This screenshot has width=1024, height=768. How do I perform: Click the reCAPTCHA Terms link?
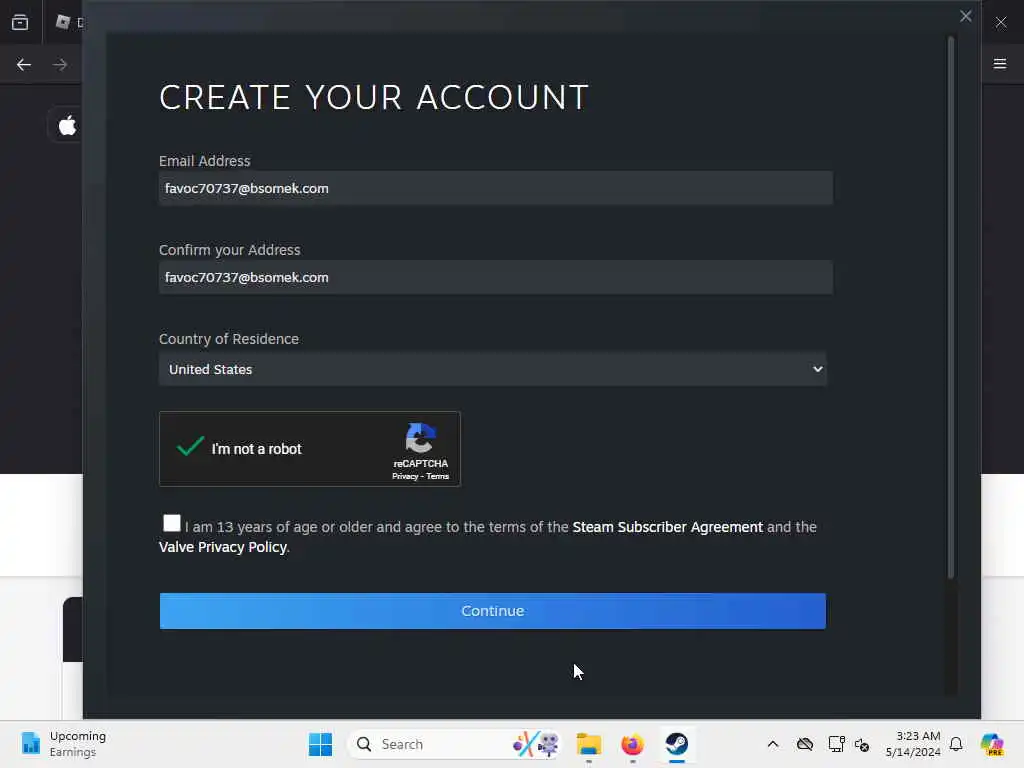(438, 477)
